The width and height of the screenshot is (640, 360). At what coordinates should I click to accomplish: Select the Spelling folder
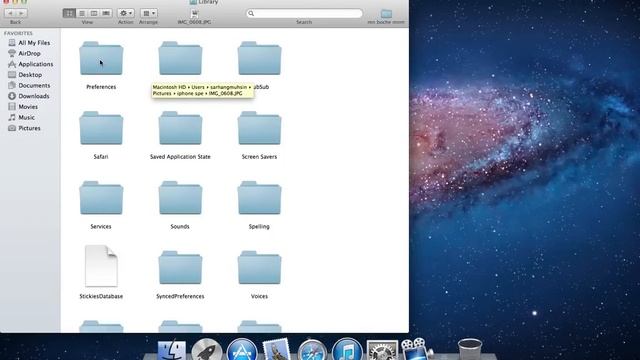[259, 198]
